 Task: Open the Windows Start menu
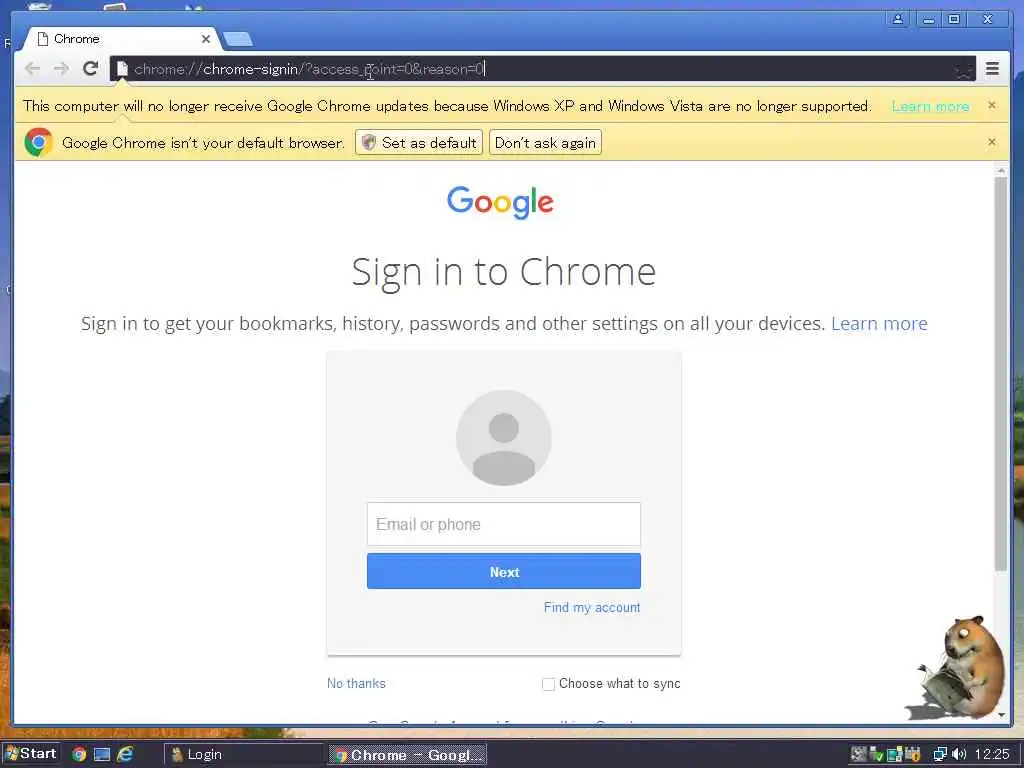point(31,754)
